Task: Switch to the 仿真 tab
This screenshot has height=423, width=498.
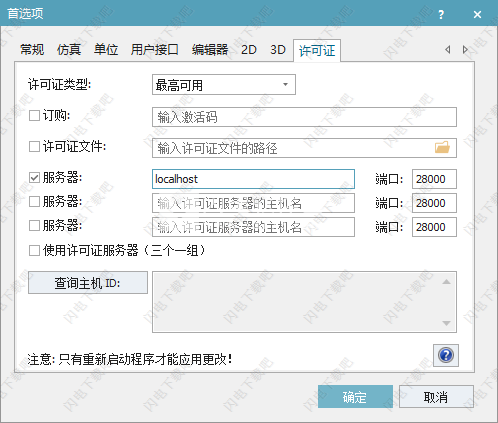Action: (69, 50)
